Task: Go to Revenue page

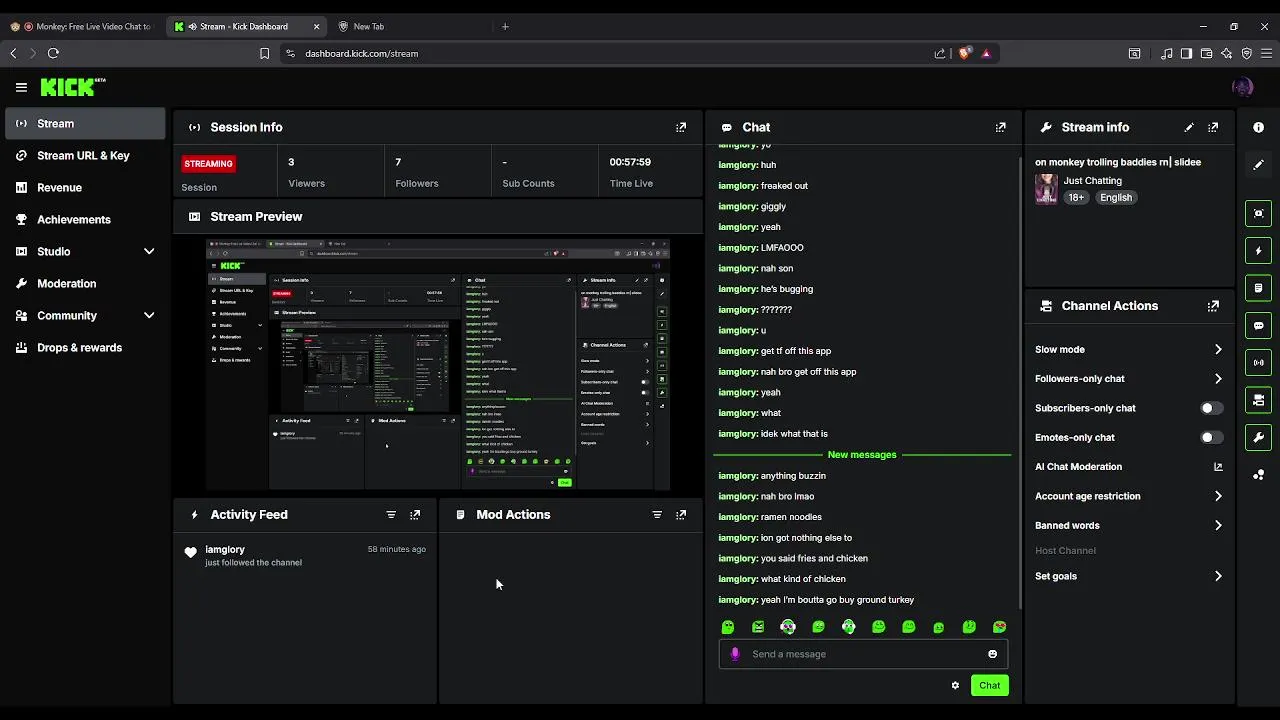Action: point(85,187)
